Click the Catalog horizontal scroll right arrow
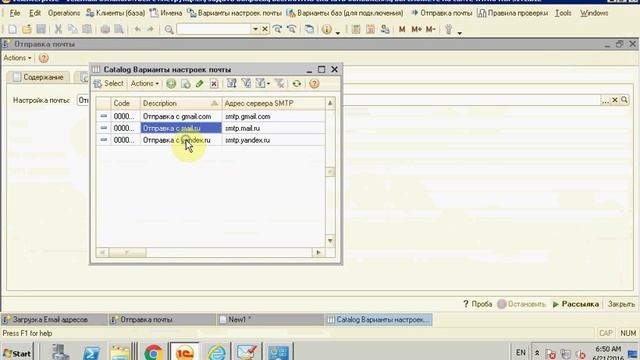Screen dimensions: 640x360 tap(318, 253)
